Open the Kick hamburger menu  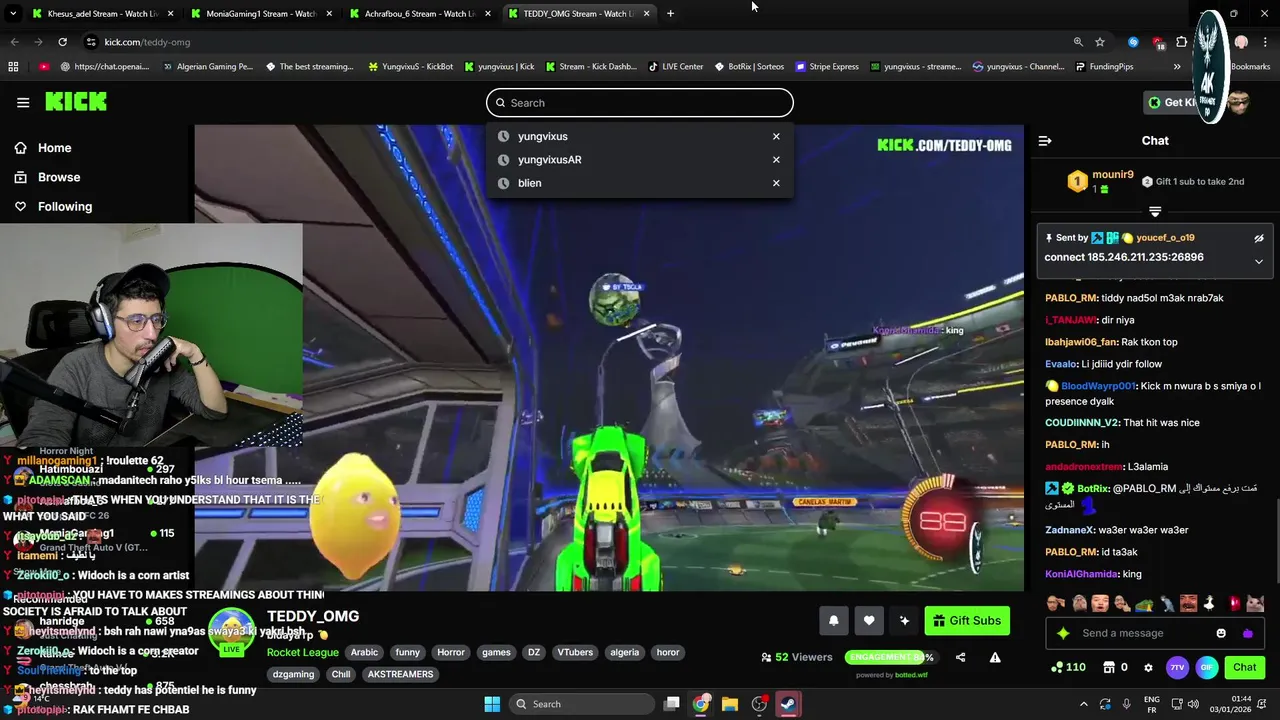[x=23, y=102]
